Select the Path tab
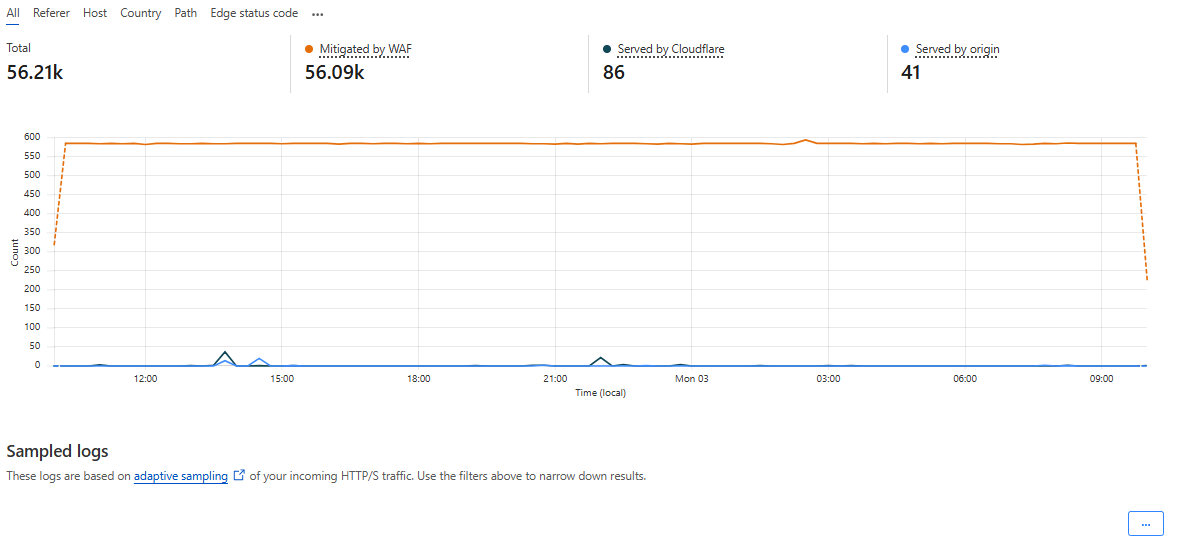Viewport: 1197px width, 550px height. tap(186, 14)
